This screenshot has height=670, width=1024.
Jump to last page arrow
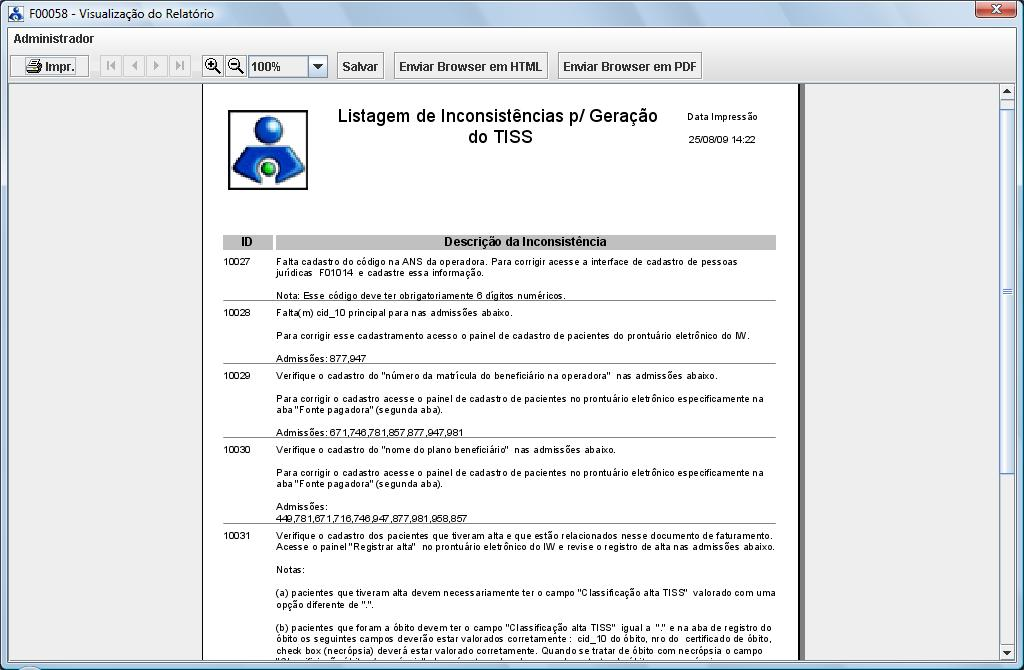(180, 66)
